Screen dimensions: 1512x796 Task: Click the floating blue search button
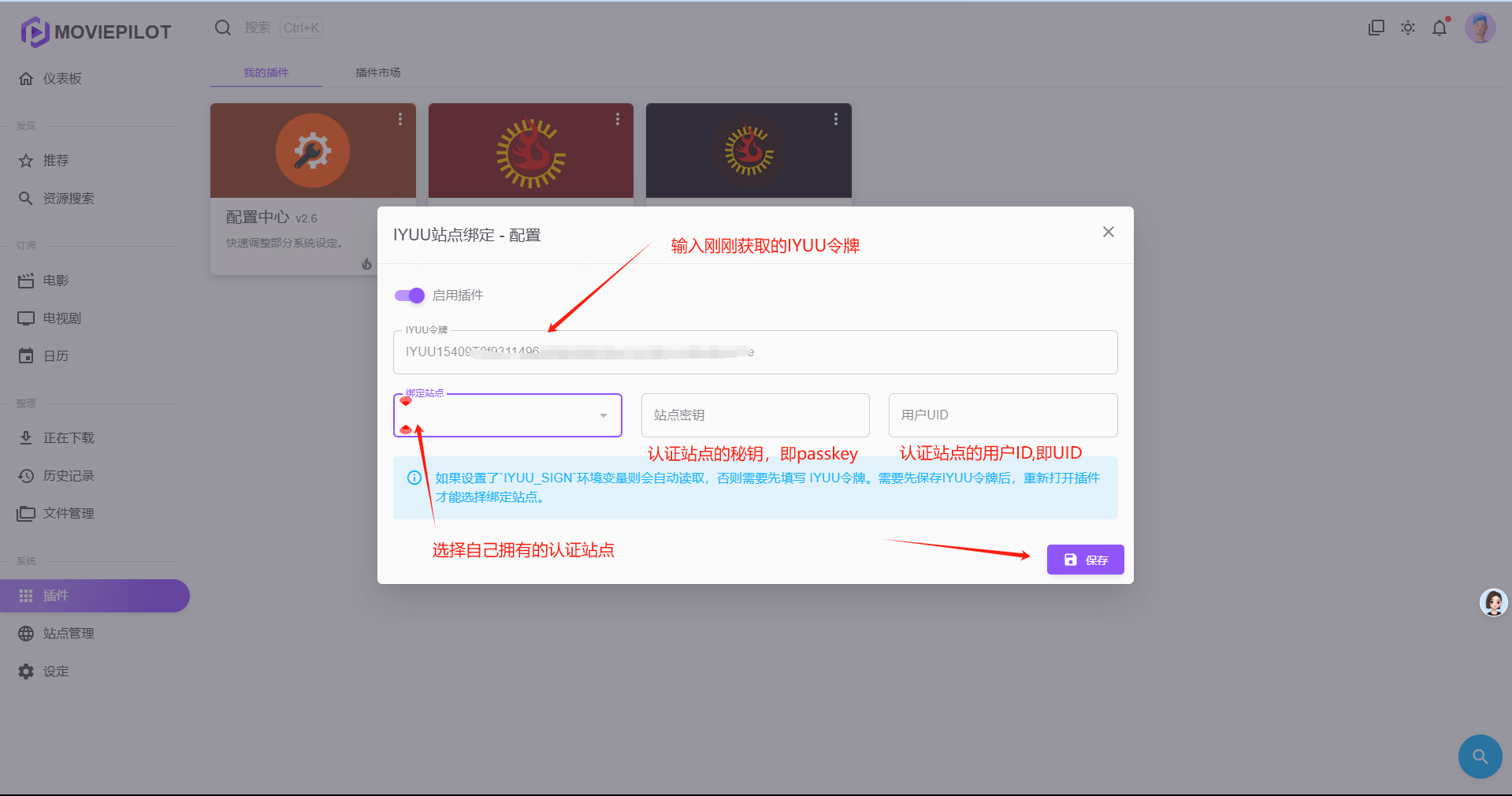[x=1480, y=757]
